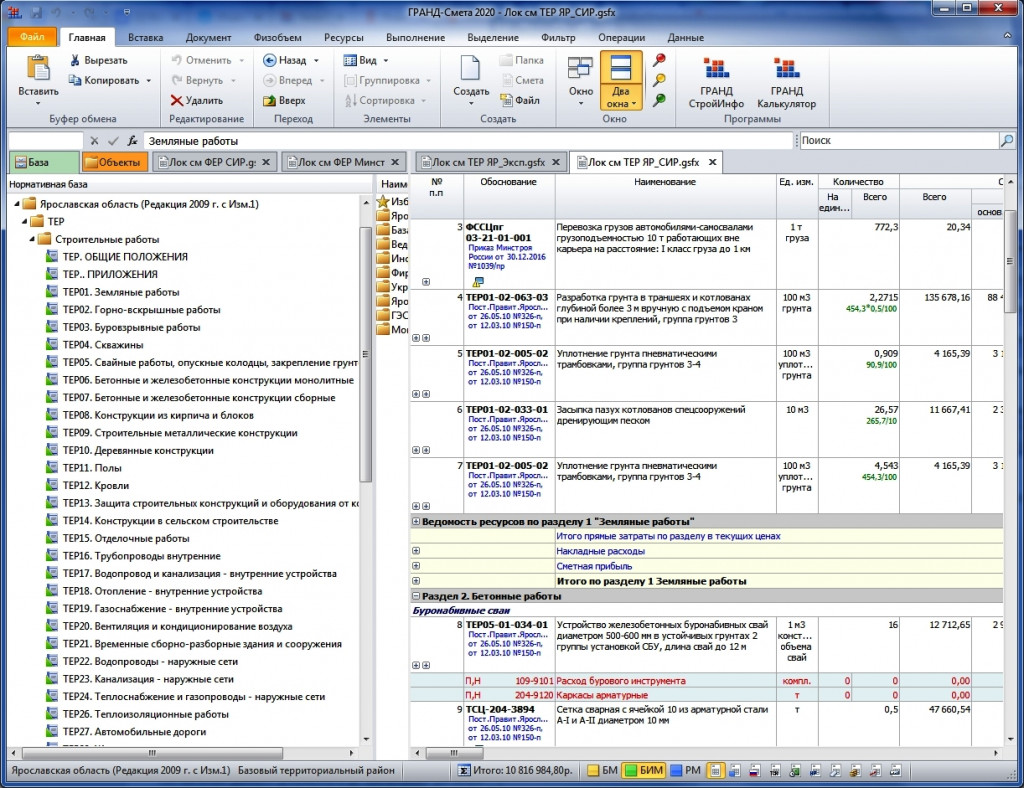The width and height of the screenshot is (1024, 788).
Task: Expand the Накладные расходы row
Action: point(416,551)
